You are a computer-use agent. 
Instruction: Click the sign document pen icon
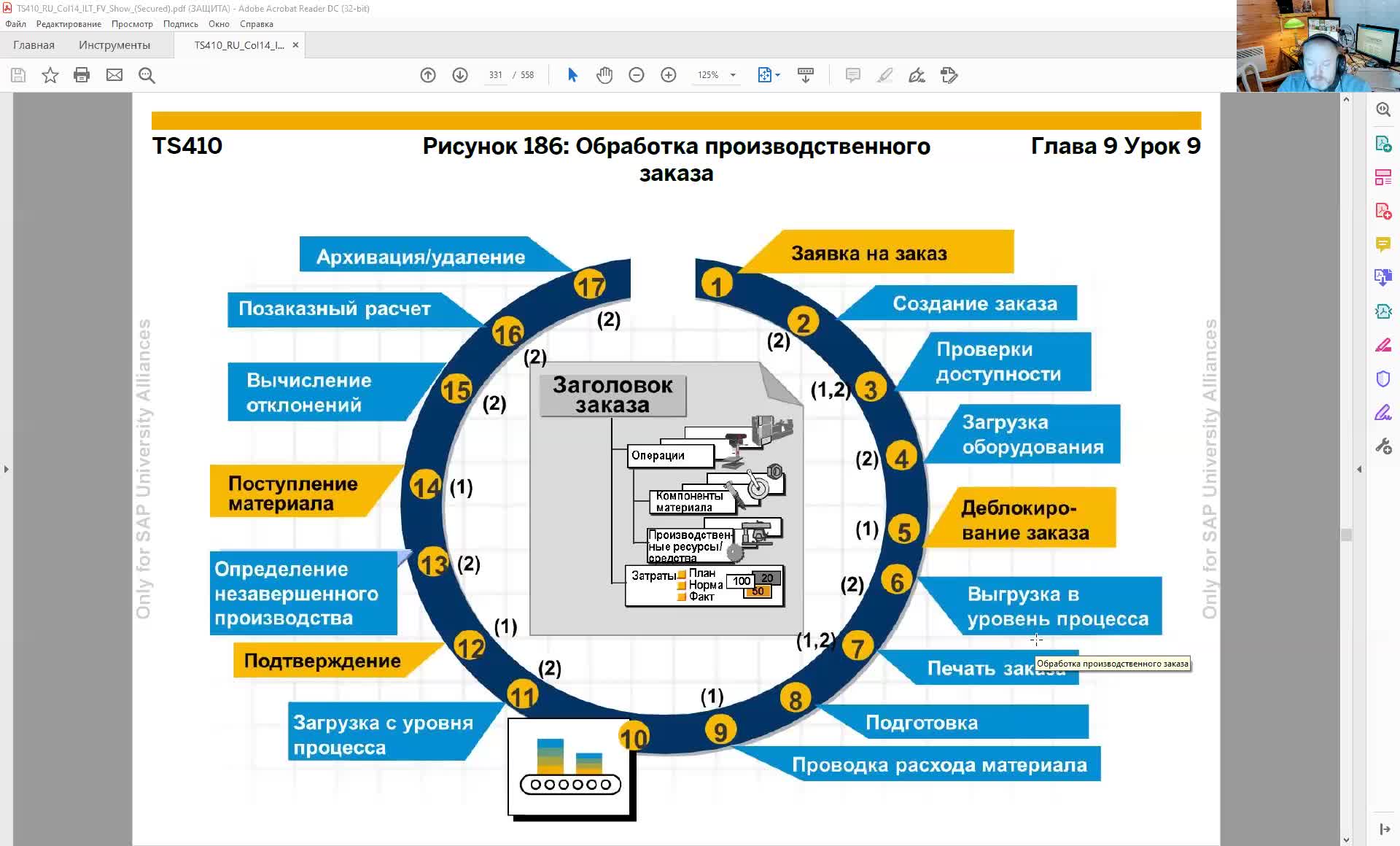[917, 75]
